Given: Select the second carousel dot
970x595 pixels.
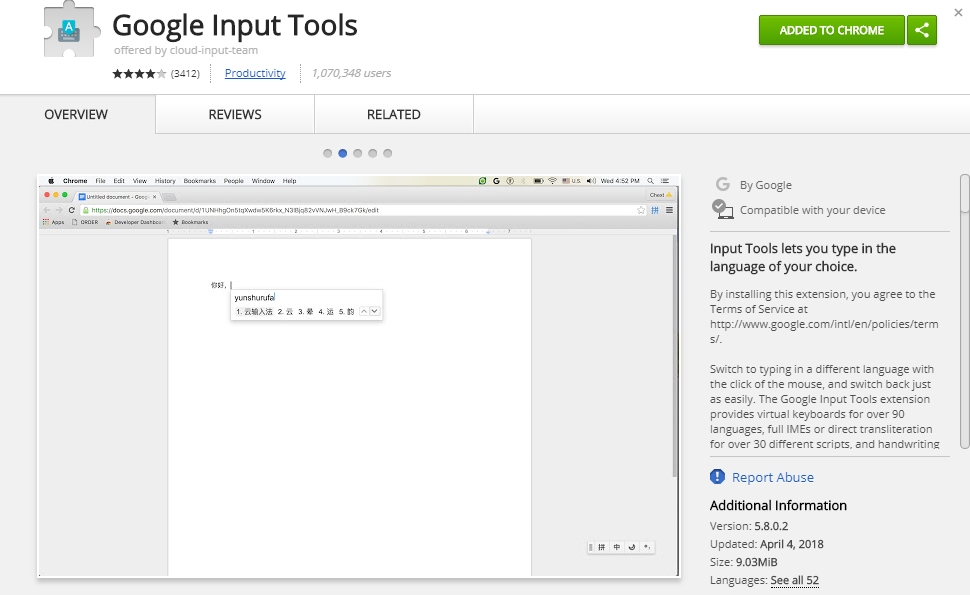Looking at the screenshot, I should (343, 153).
